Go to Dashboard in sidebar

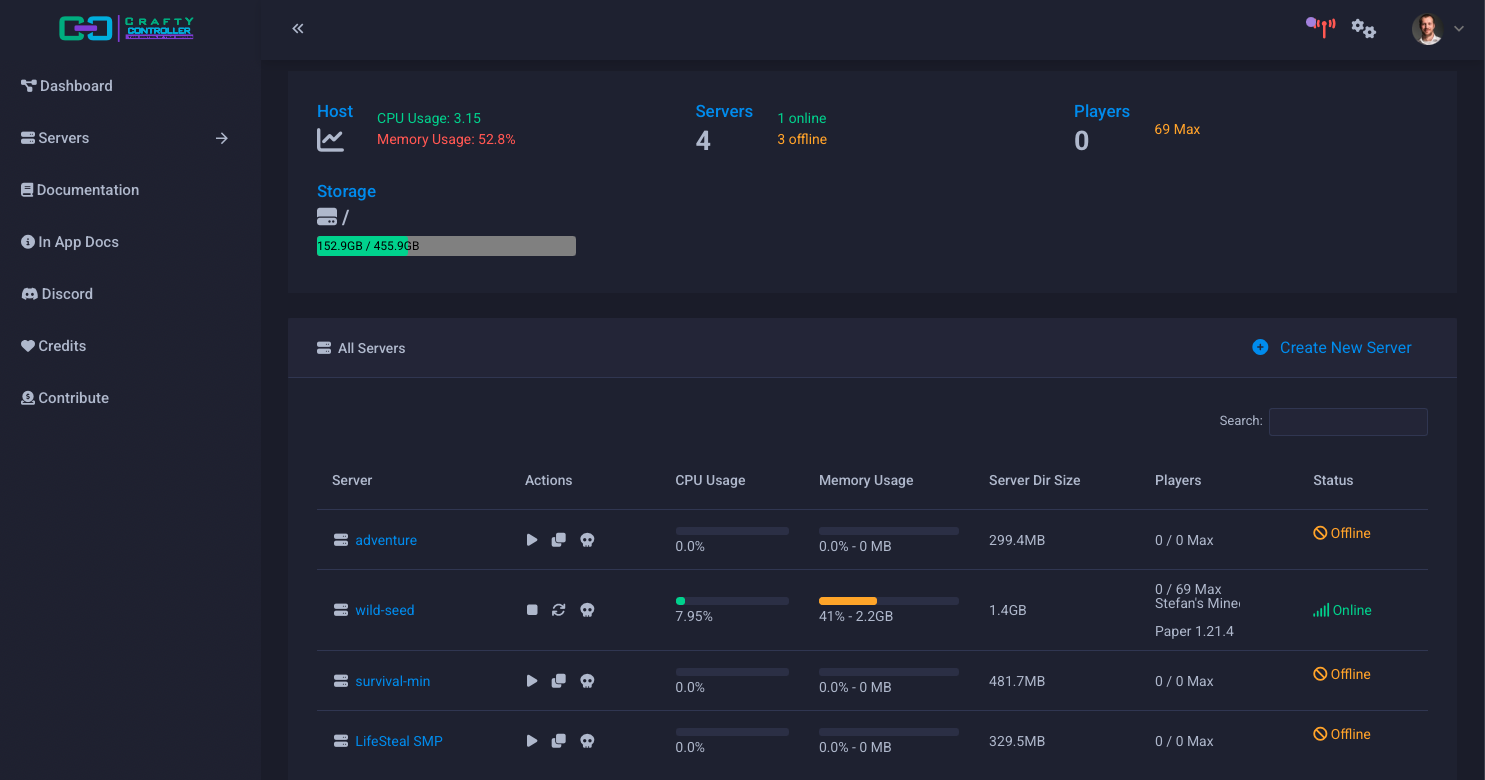pyautogui.click(x=76, y=86)
